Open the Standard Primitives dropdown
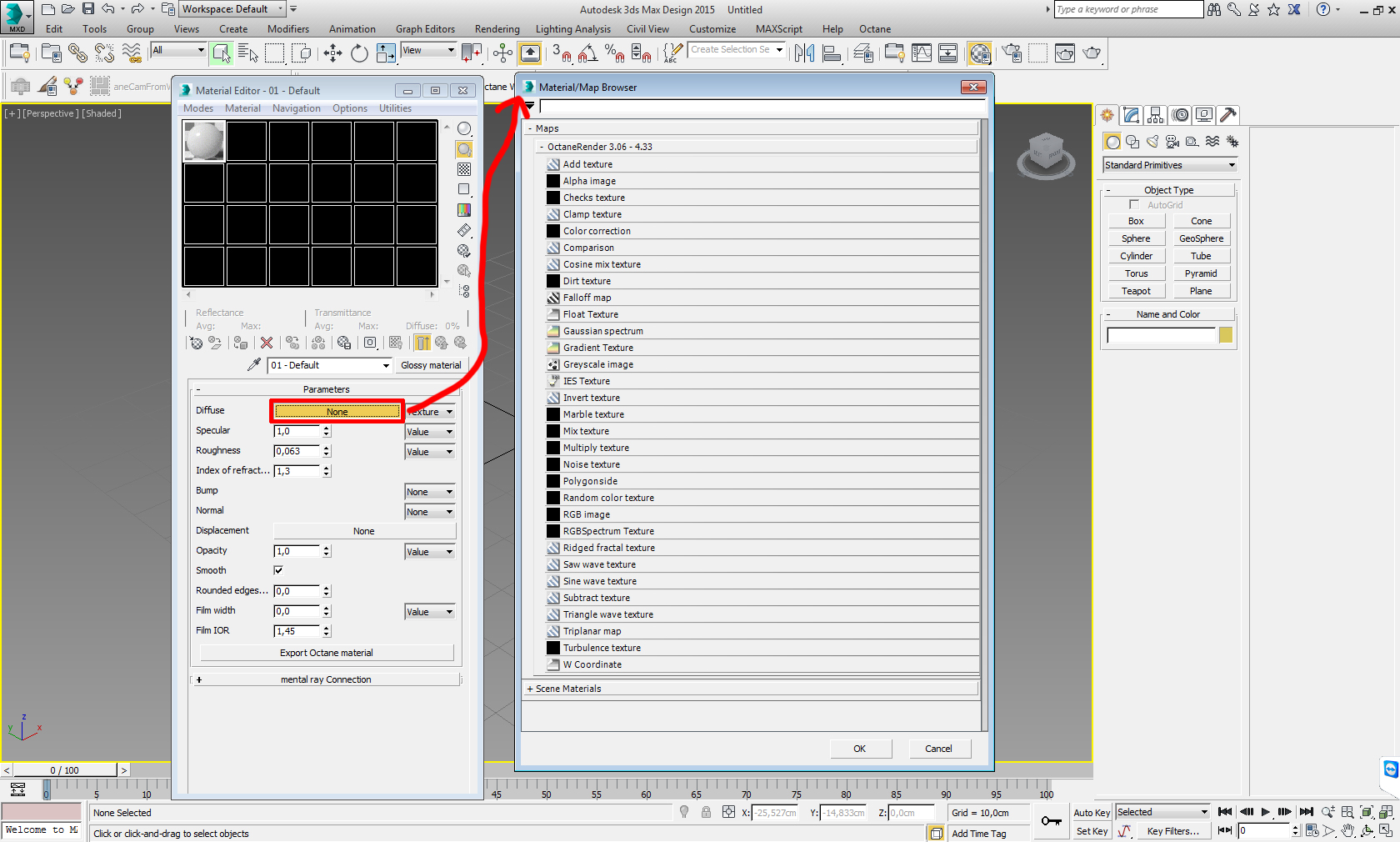This screenshot has width=1400, height=842. (x=1170, y=165)
